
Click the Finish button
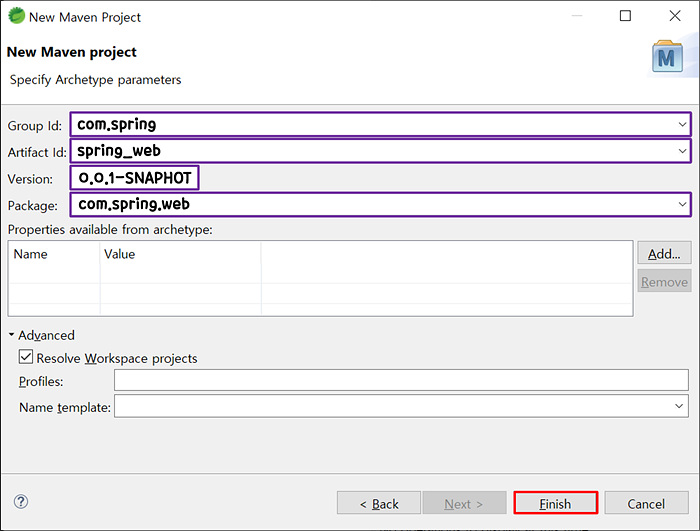point(555,503)
